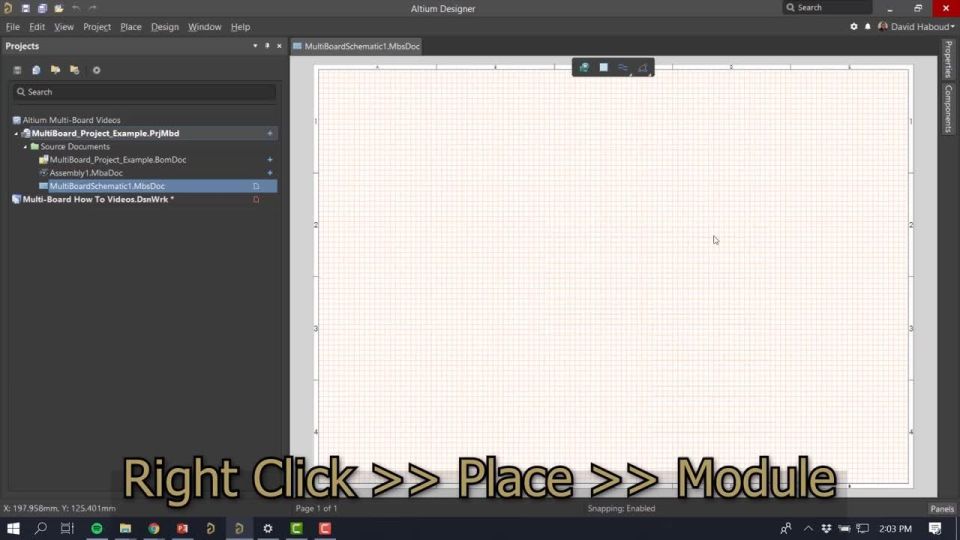960x540 pixels.
Task: Open Projects panel settings gear
Action: click(x=96, y=70)
